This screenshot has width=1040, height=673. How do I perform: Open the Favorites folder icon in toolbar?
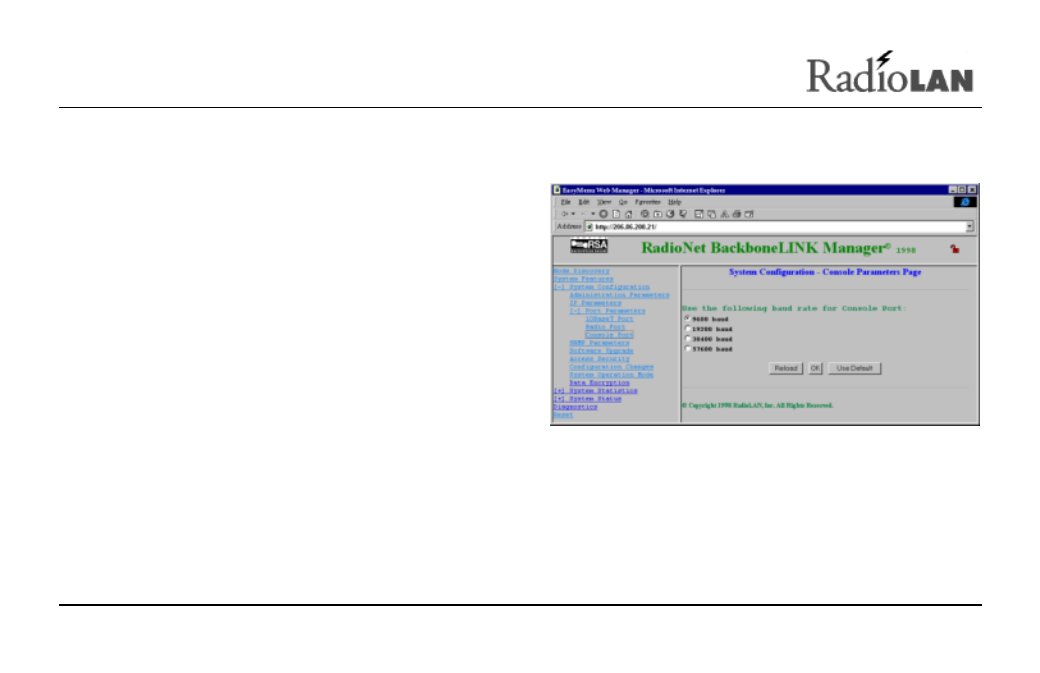(x=657, y=214)
